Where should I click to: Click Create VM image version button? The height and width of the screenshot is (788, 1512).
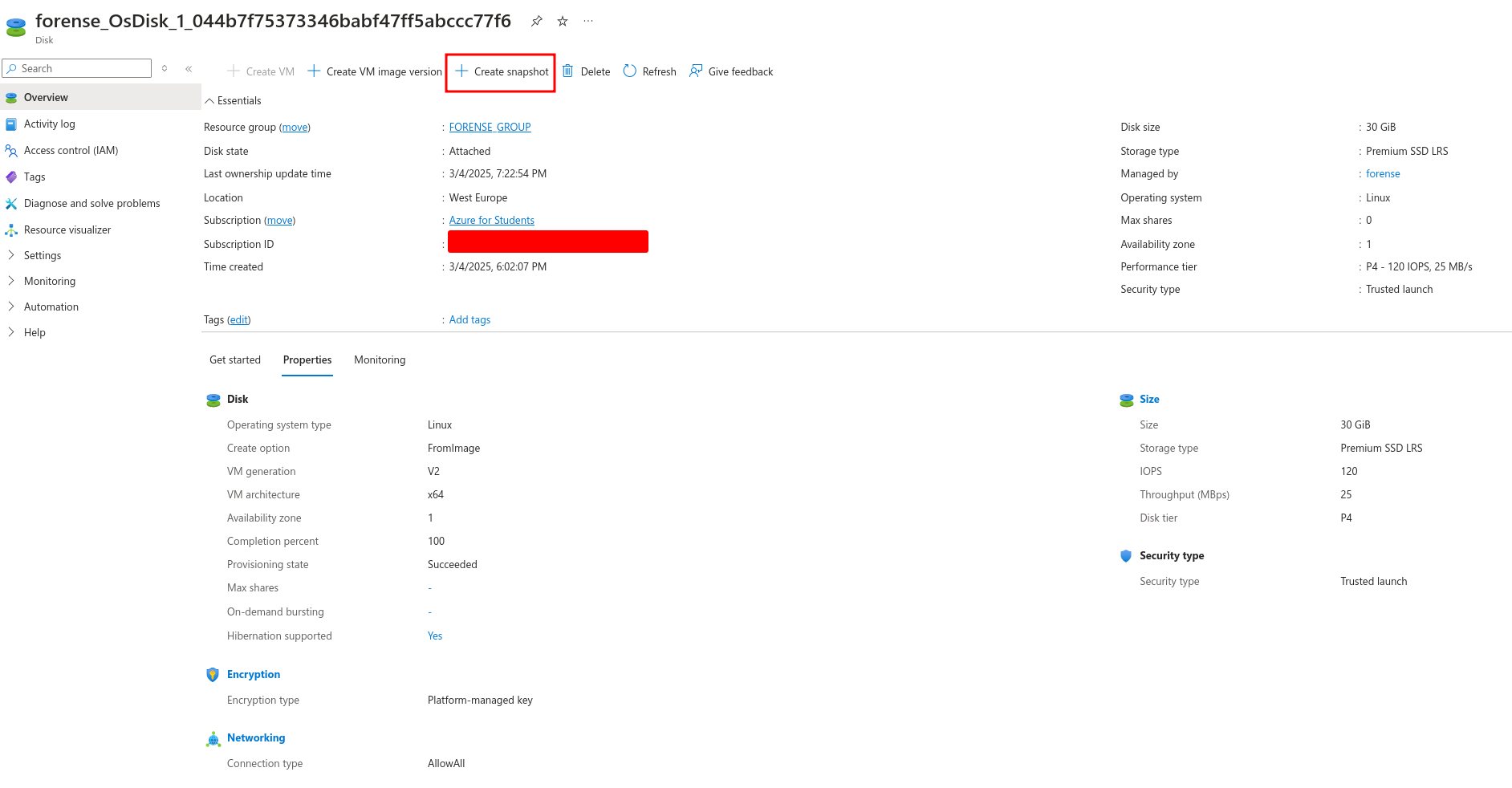(375, 71)
